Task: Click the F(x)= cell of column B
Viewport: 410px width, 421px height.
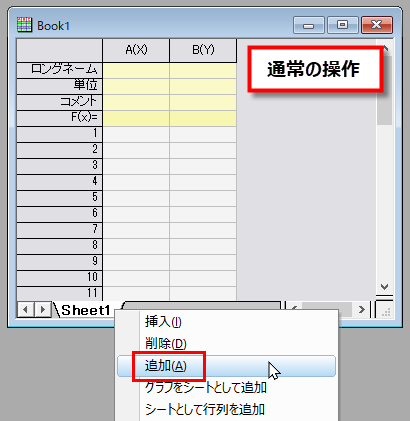Action: pyautogui.click(x=203, y=118)
